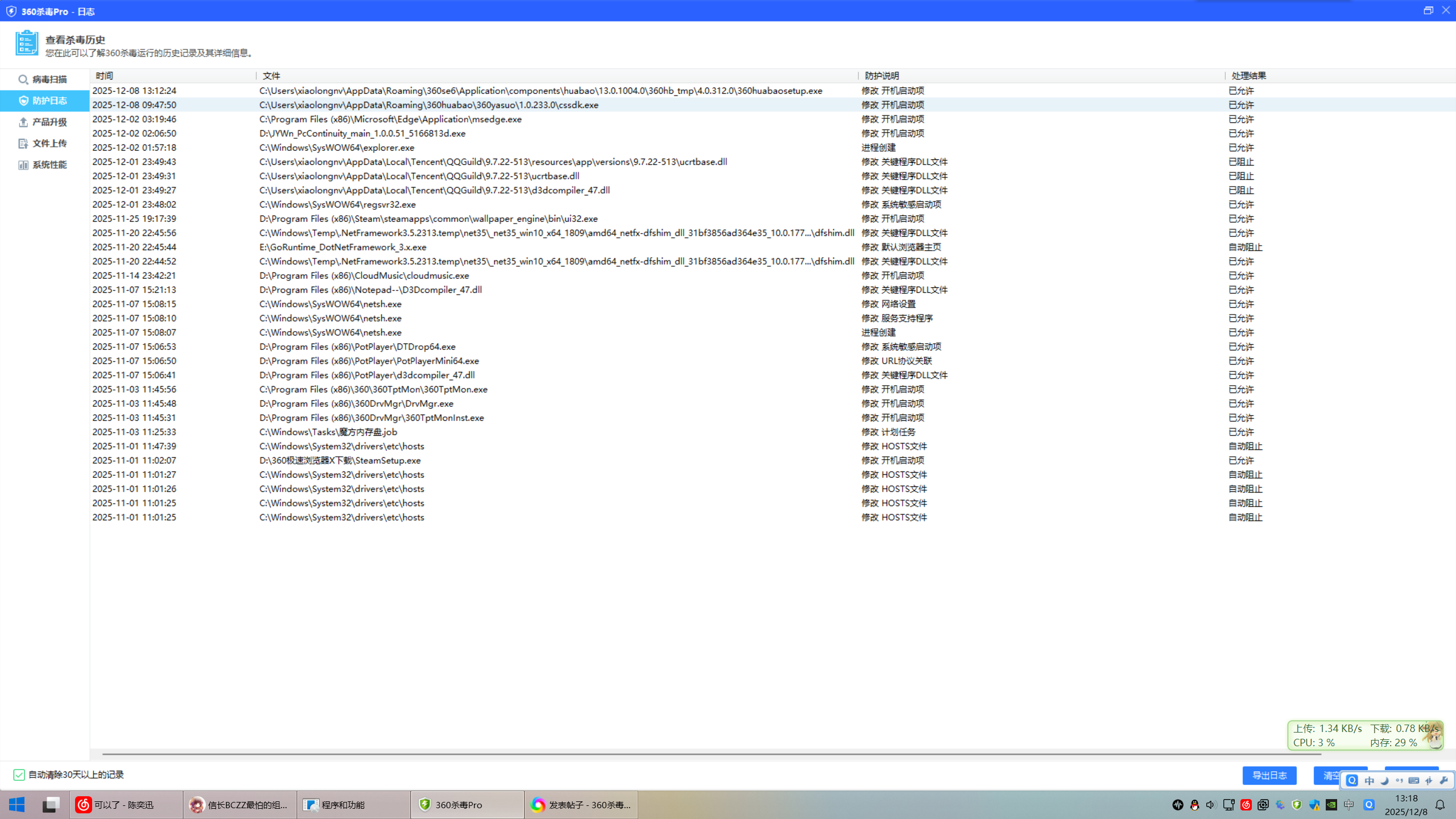Switch to 程序和功能 taskbar window

point(354,805)
